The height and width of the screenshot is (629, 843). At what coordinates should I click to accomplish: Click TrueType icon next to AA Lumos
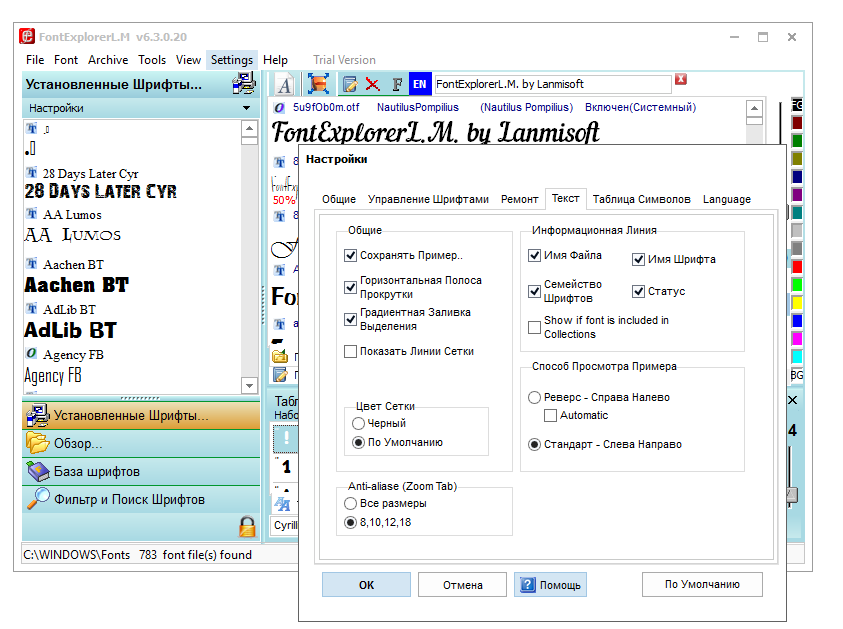click(32, 214)
